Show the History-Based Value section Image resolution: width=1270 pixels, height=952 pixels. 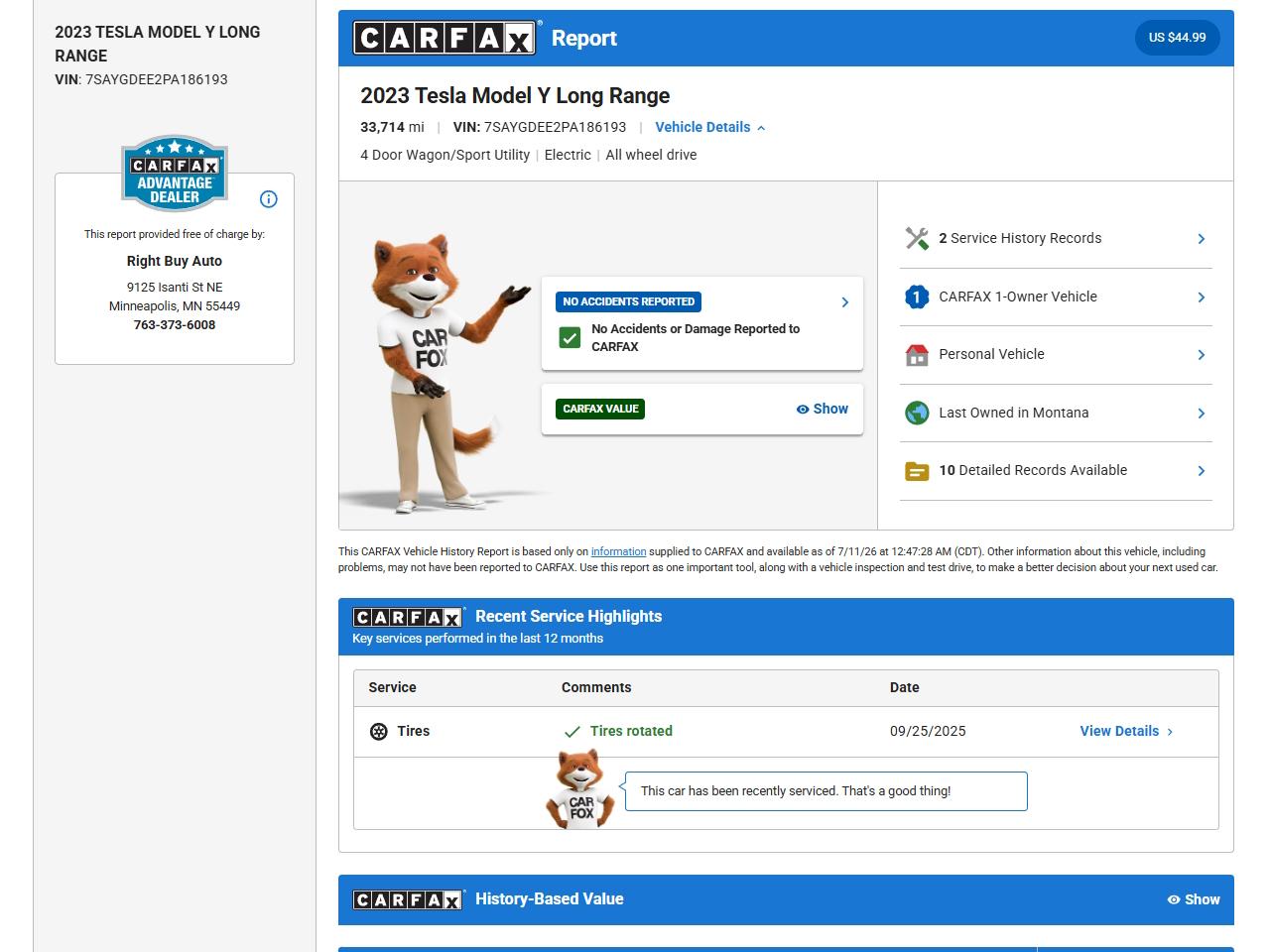tap(1194, 899)
